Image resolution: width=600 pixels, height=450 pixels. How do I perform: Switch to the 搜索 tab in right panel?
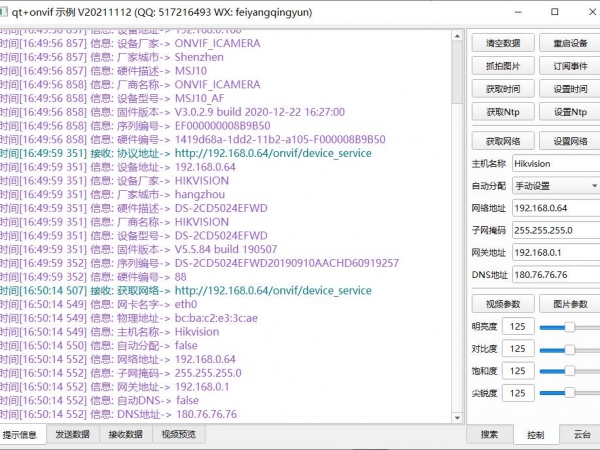[490, 435]
